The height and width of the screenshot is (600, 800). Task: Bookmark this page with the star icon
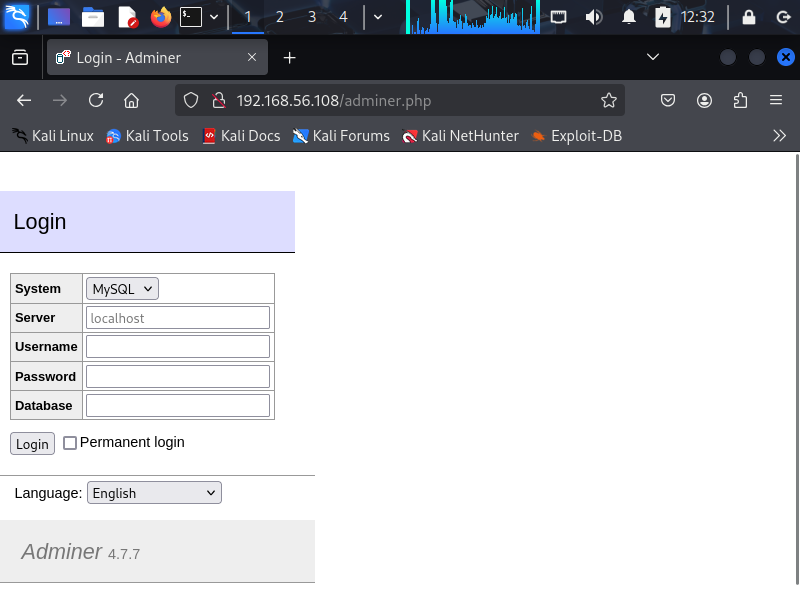click(x=608, y=100)
